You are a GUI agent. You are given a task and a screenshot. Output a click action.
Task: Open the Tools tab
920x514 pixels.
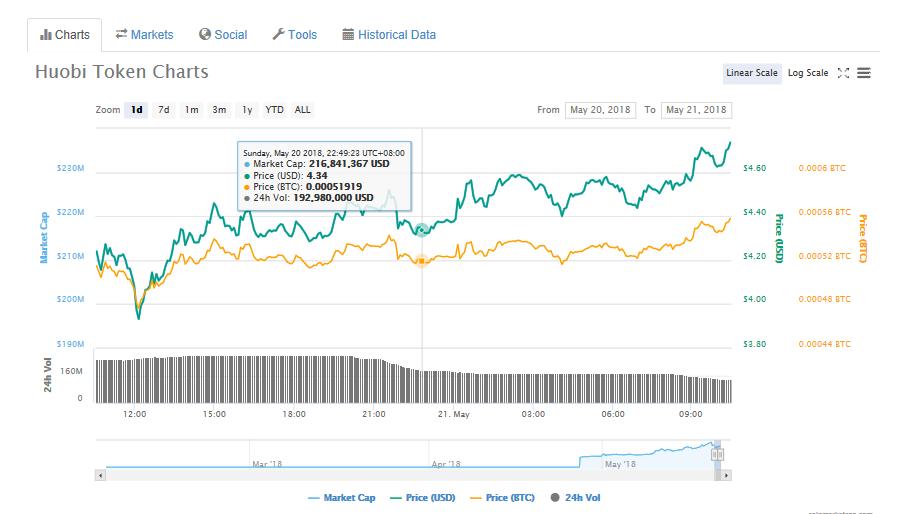click(x=294, y=34)
